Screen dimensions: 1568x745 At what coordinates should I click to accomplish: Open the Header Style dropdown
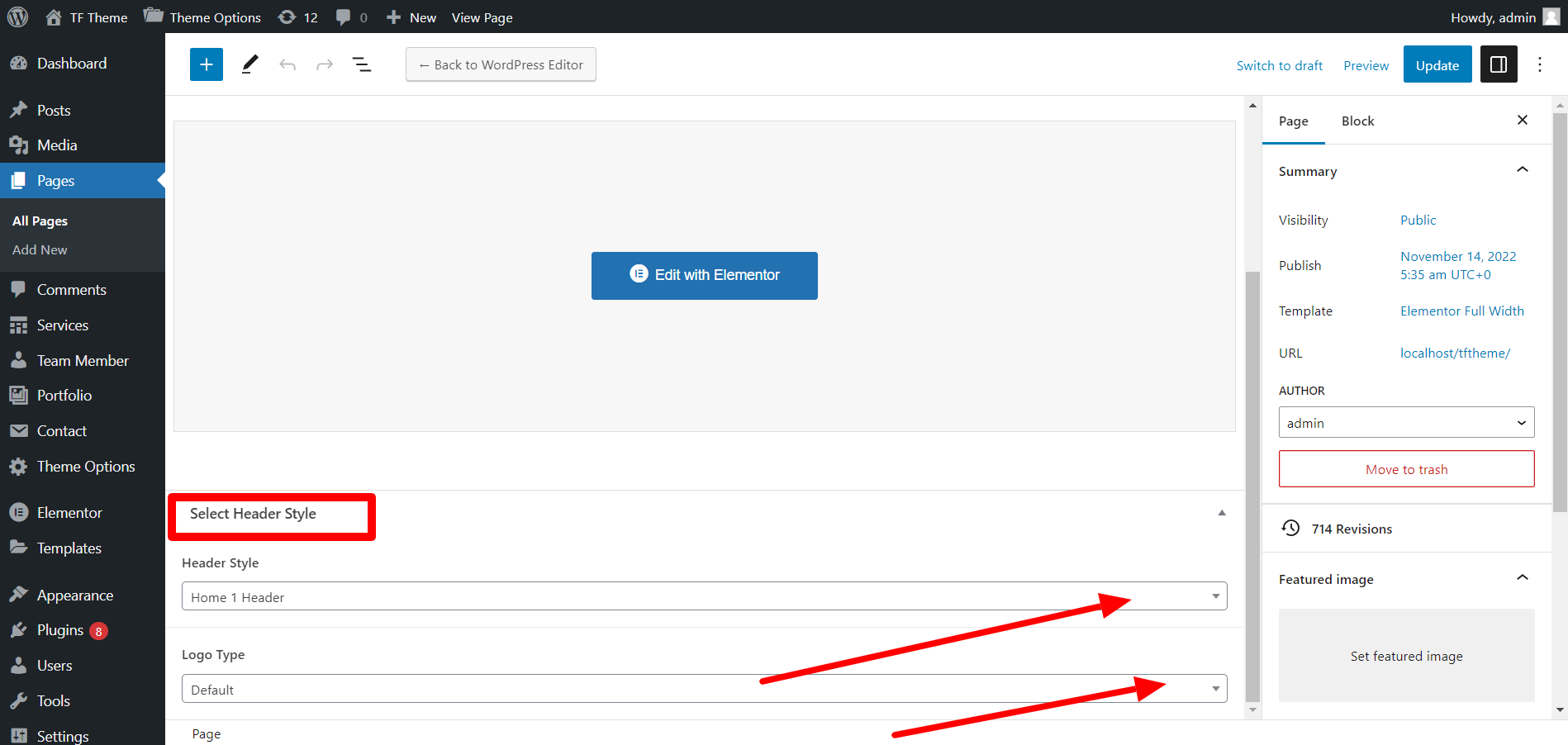coord(704,596)
